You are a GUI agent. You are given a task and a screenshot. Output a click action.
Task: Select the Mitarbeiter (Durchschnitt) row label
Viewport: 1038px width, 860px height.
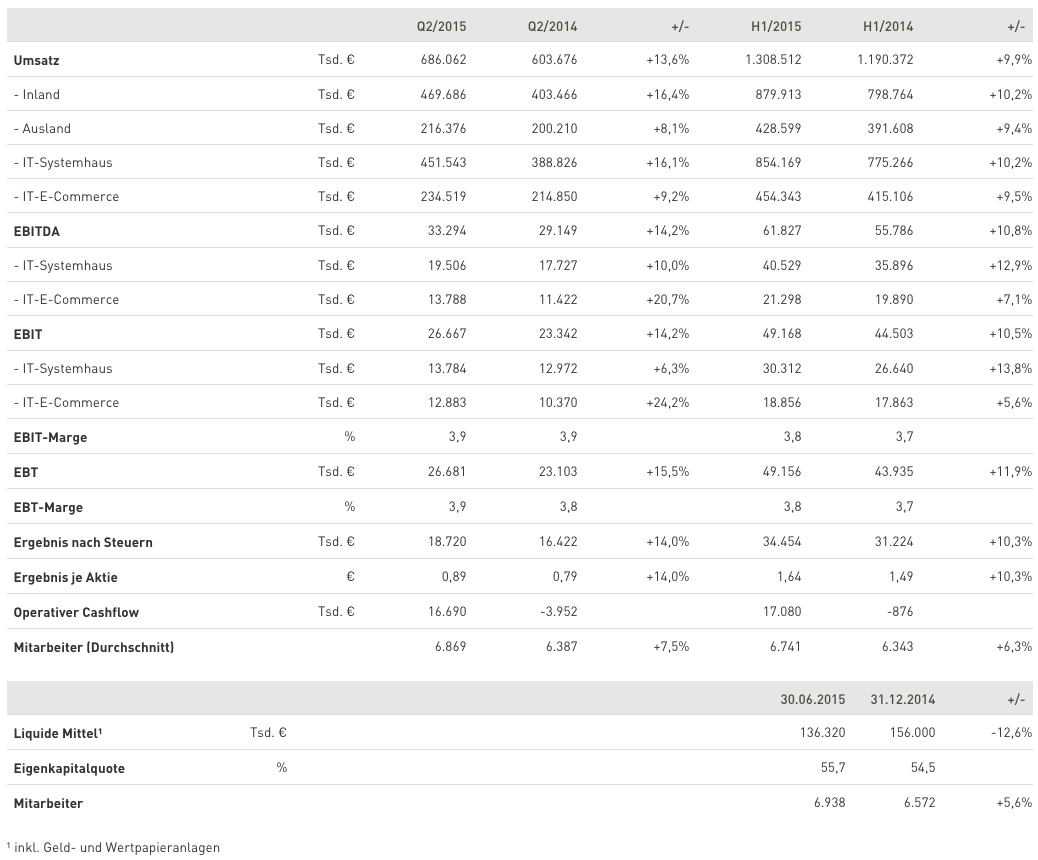[x=94, y=647]
